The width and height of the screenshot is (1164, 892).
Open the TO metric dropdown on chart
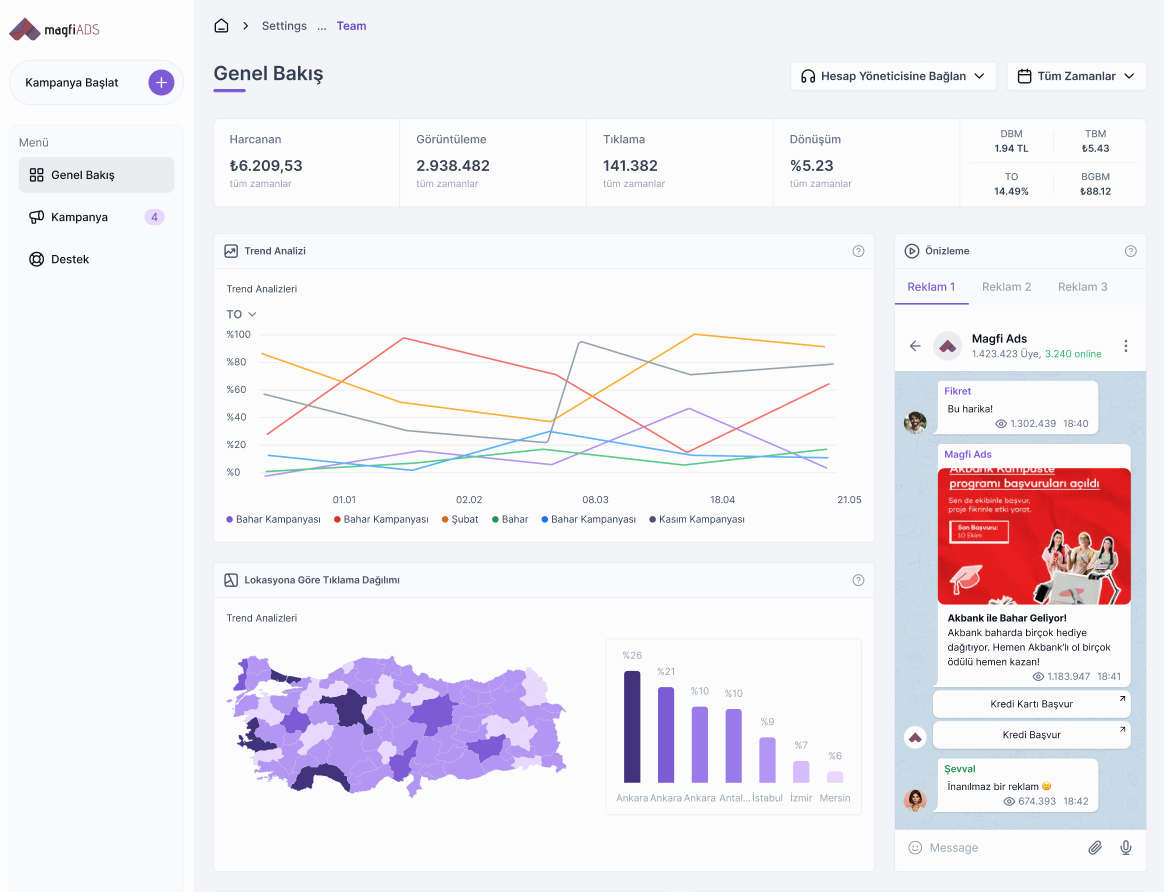tap(241, 314)
